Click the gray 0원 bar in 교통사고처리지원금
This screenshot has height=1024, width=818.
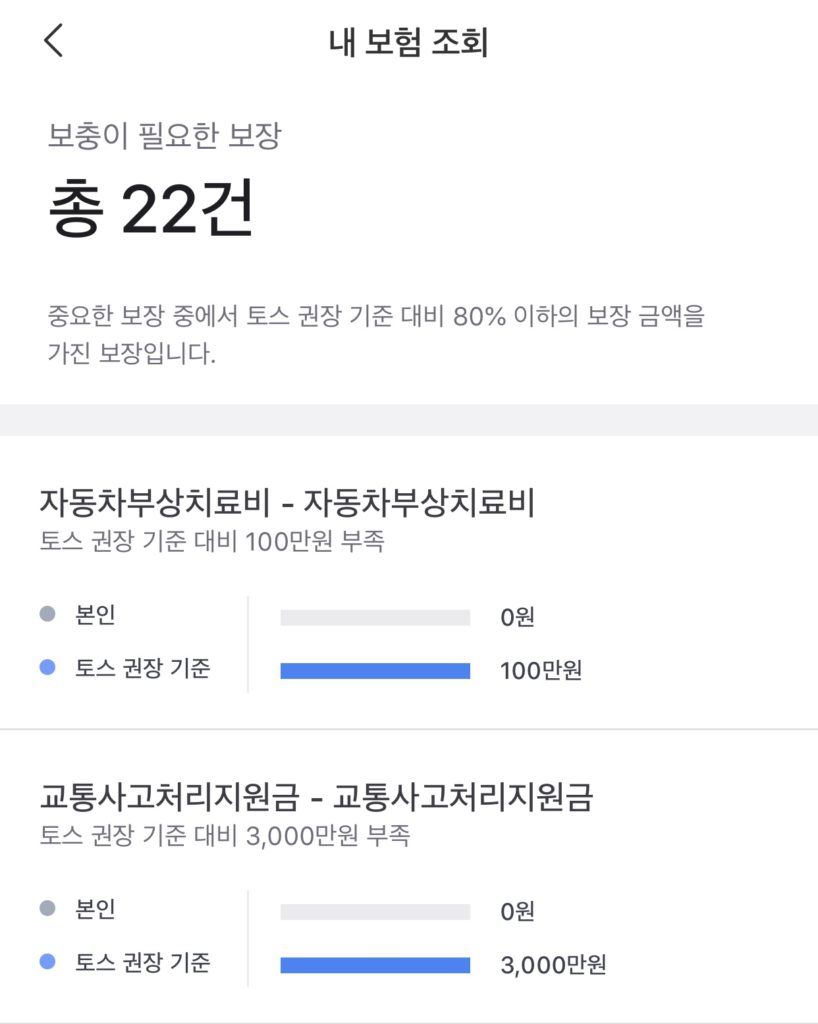(375, 911)
